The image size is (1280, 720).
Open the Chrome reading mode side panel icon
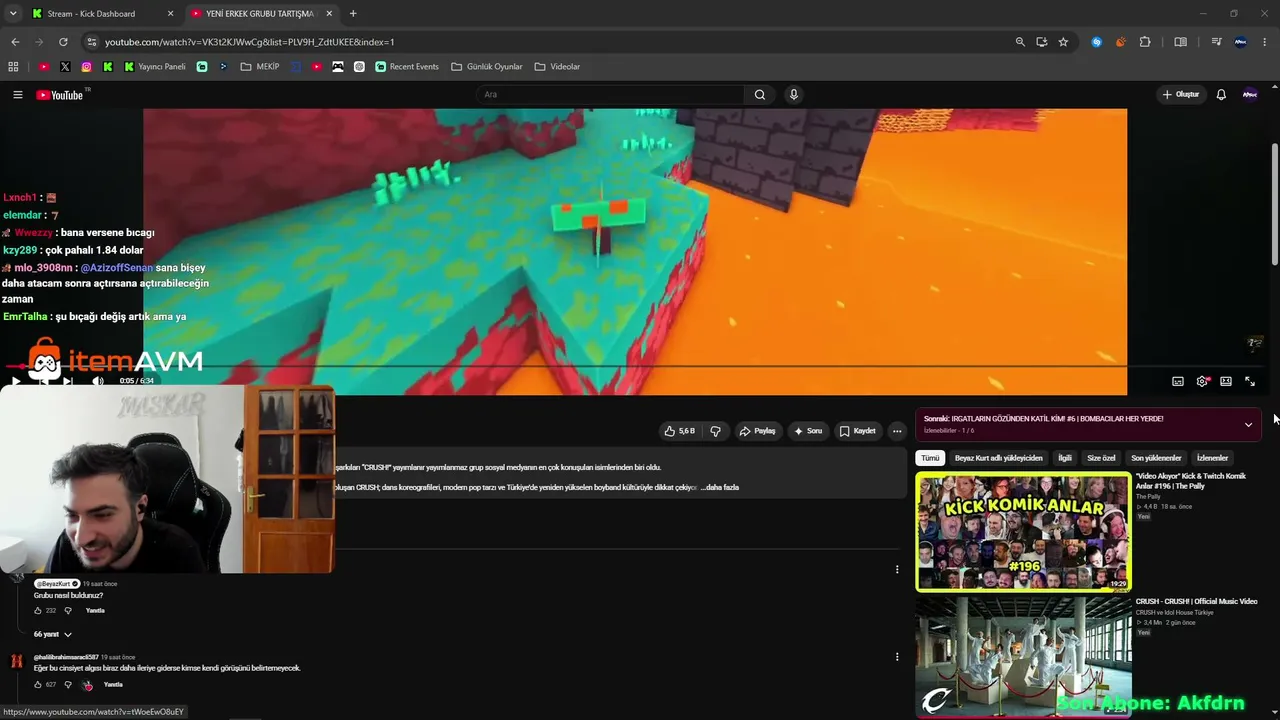(x=1181, y=42)
